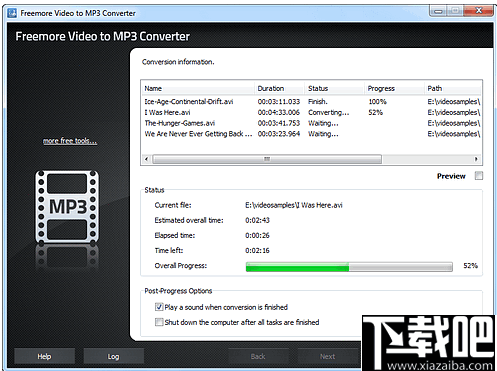Select the I Was Here.avi row
Screen dimensions: 497x371
tap(311, 112)
